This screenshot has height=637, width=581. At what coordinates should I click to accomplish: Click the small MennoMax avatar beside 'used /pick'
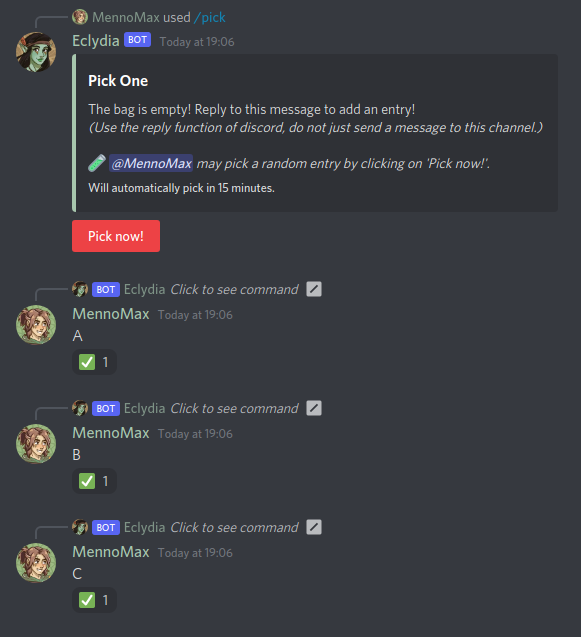80,17
